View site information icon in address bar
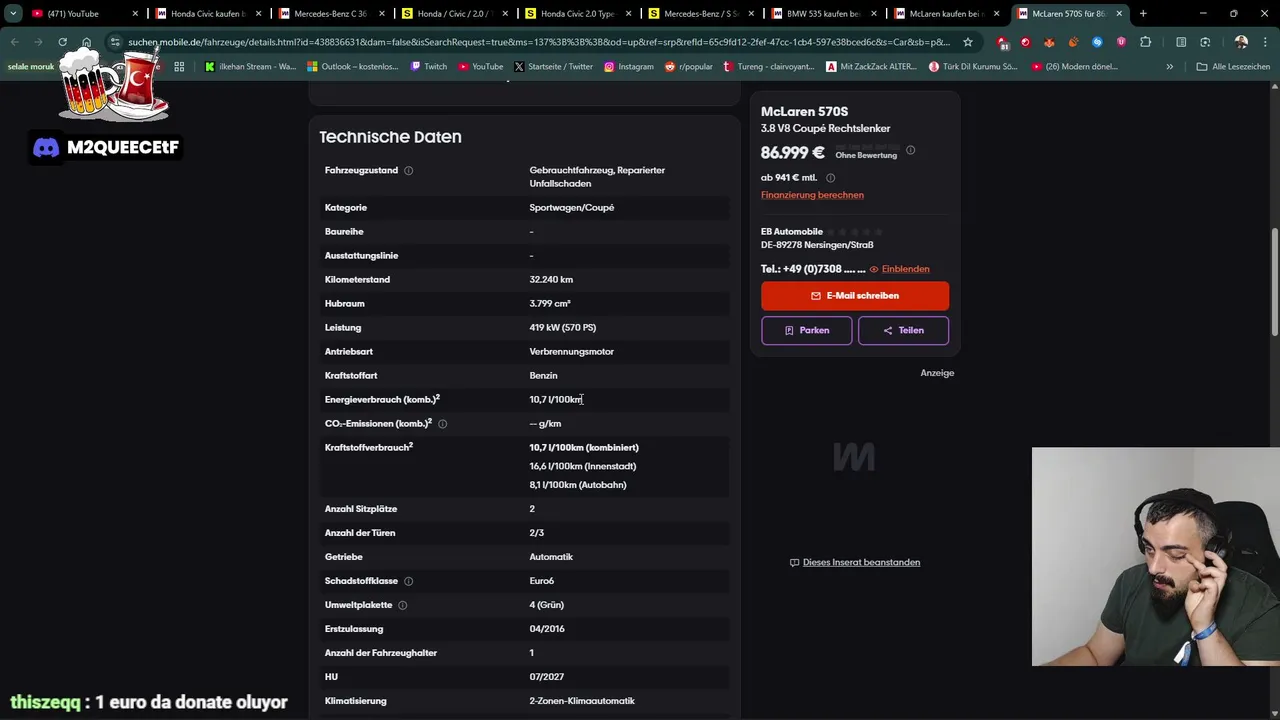This screenshot has width=1280, height=720. 115,42
